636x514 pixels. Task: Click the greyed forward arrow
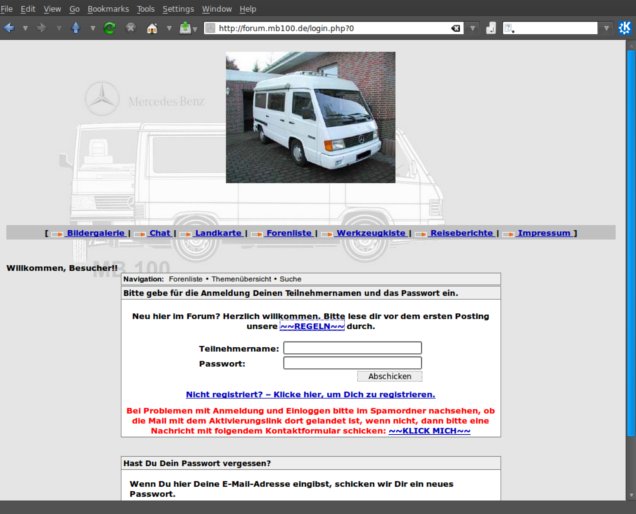click(41, 28)
